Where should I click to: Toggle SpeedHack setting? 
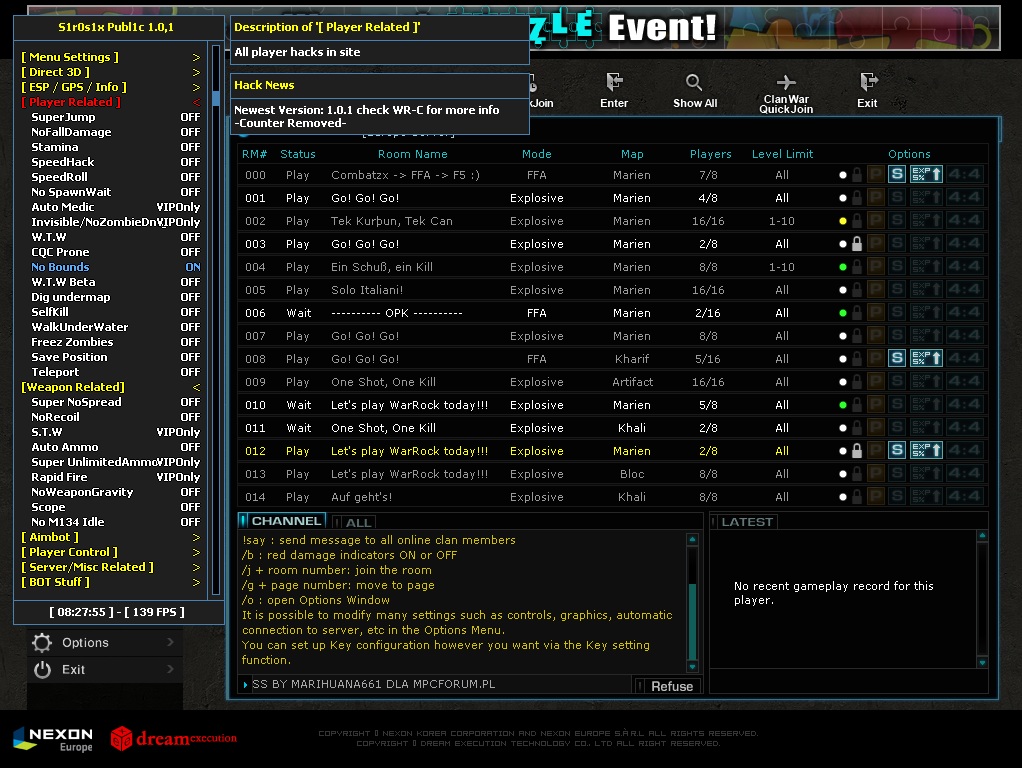click(115, 162)
